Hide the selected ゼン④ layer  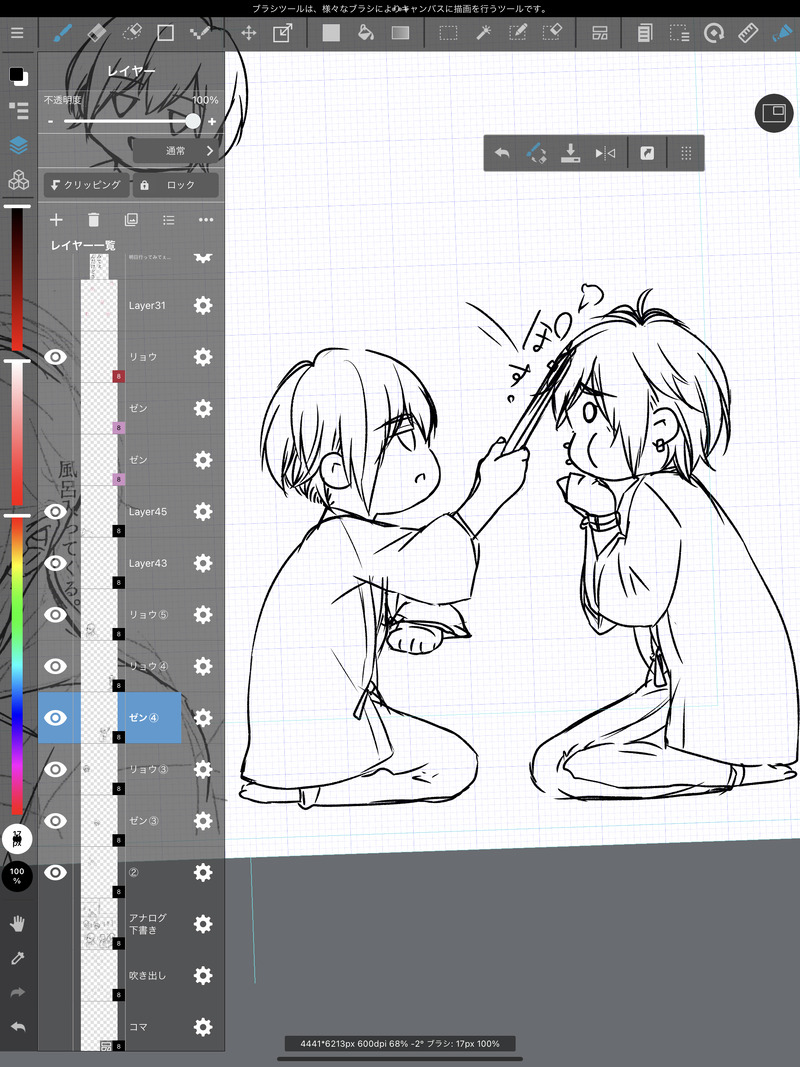[55, 717]
